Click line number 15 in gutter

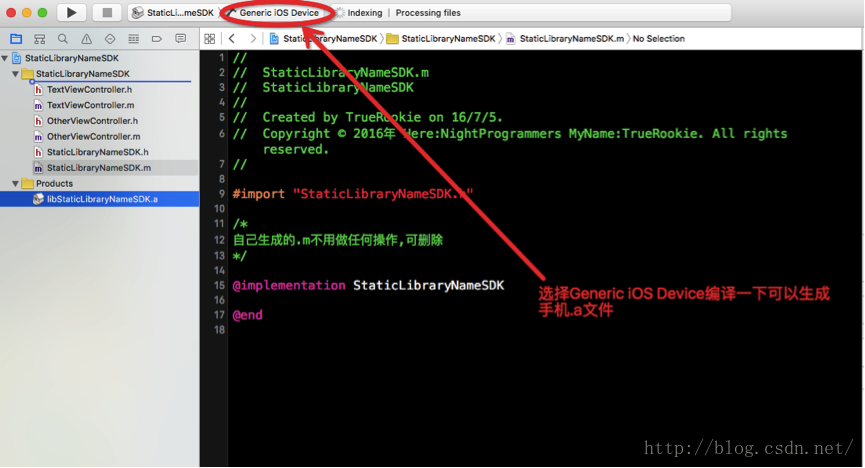coord(220,285)
